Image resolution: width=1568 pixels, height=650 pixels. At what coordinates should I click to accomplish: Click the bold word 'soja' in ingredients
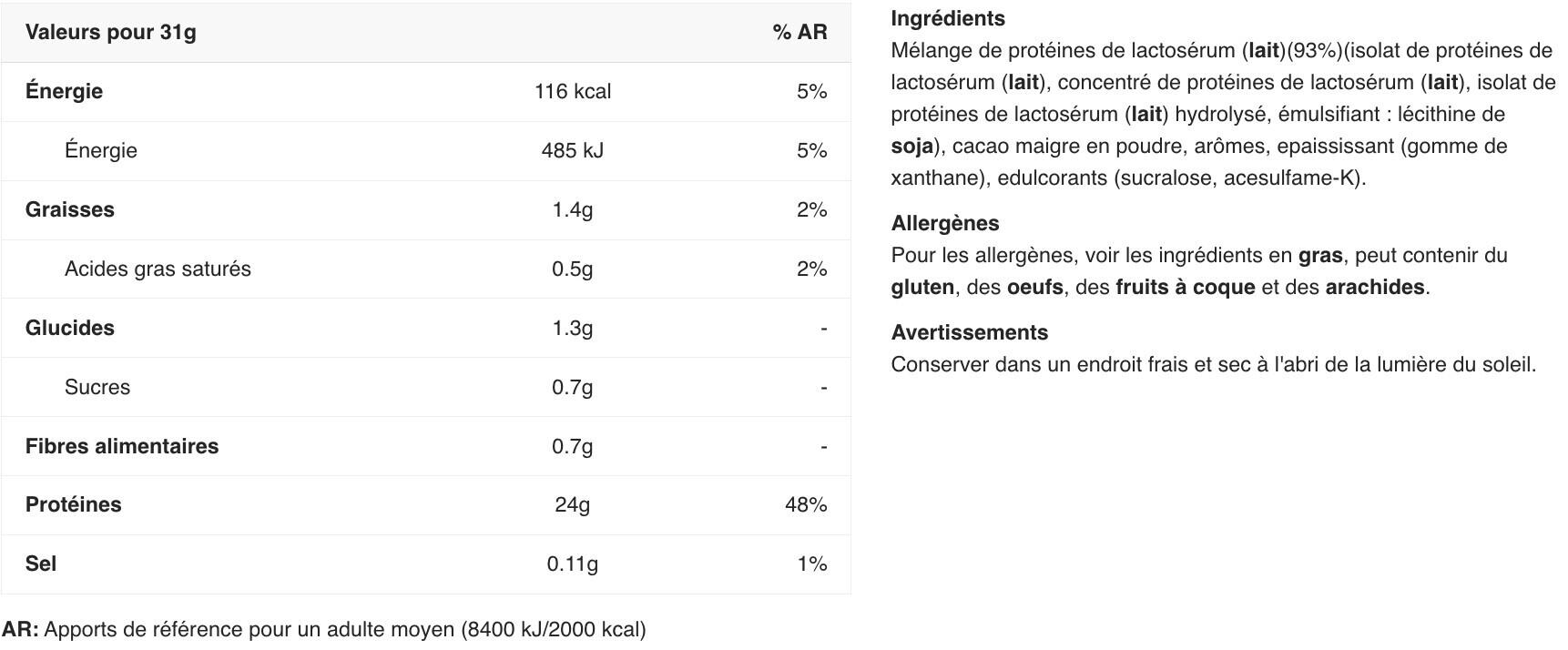911,146
